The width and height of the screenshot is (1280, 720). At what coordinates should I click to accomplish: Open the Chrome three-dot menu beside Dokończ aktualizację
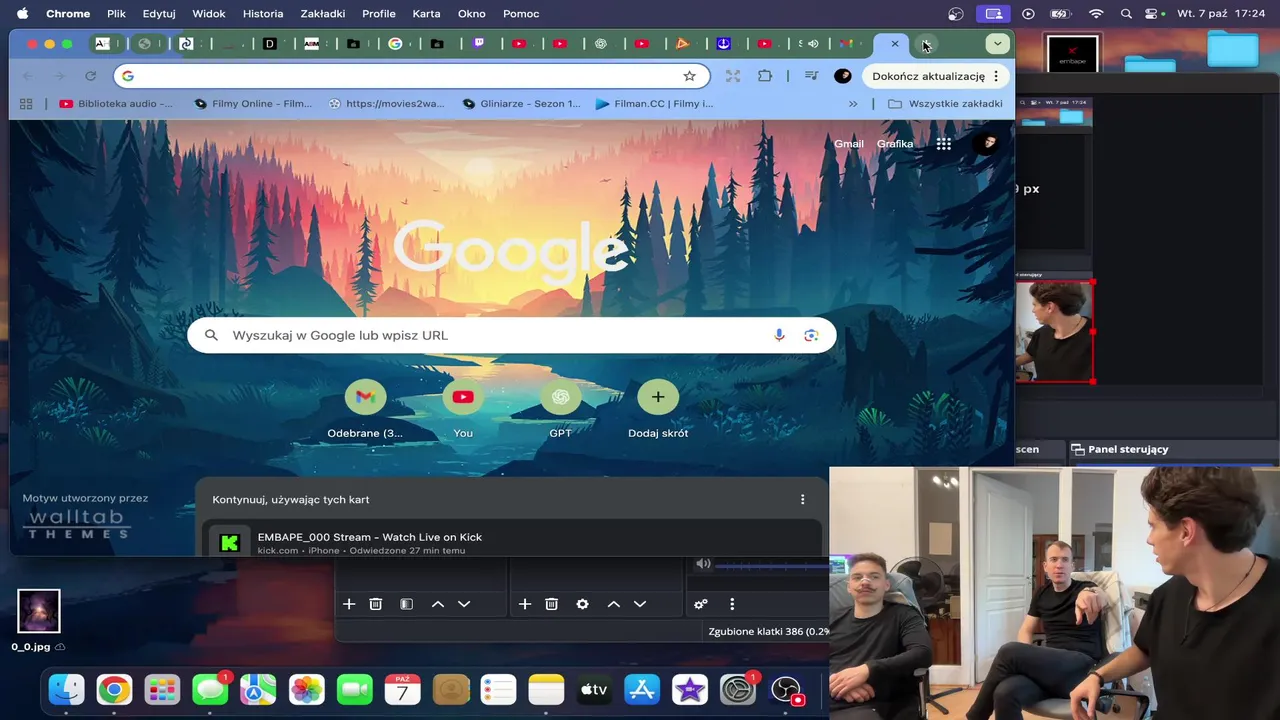(x=996, y=76)
